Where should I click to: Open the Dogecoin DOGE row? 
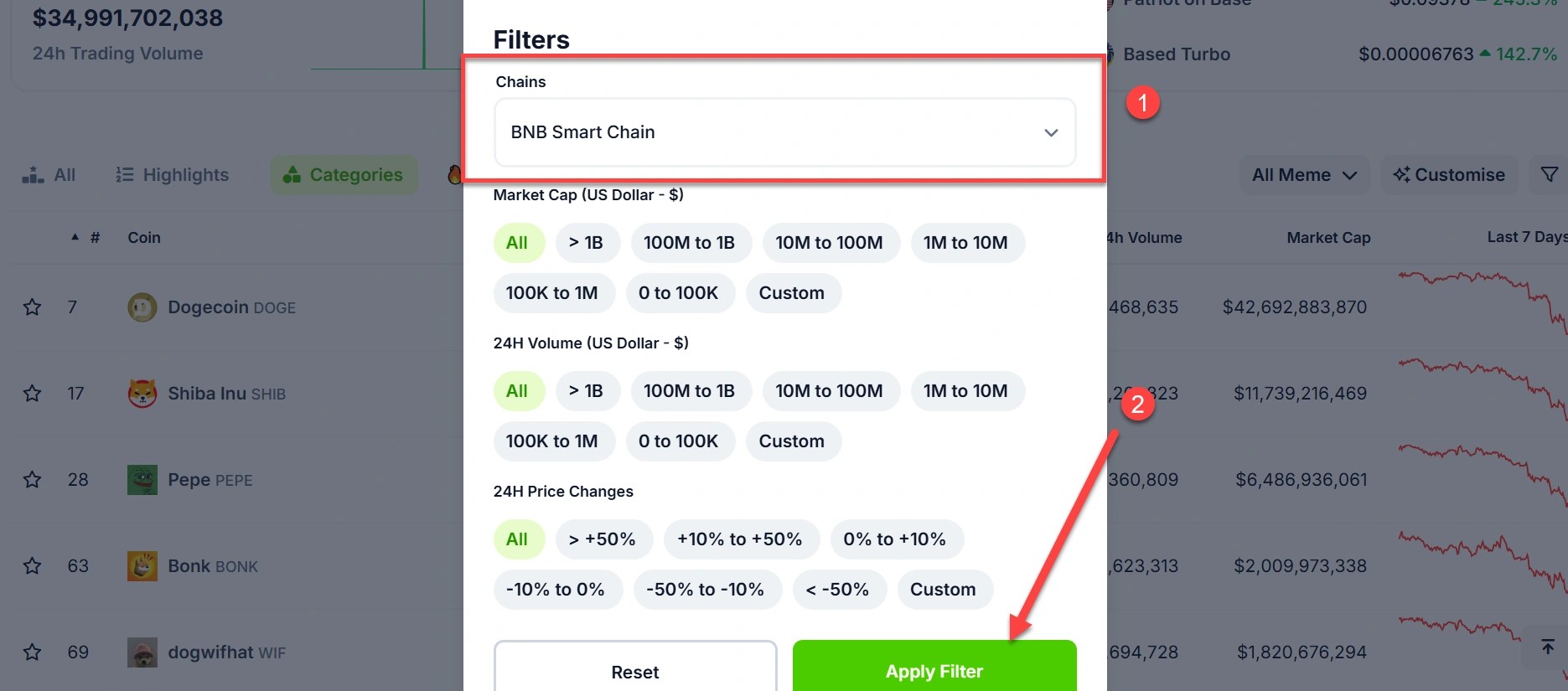tap(230, 307)
